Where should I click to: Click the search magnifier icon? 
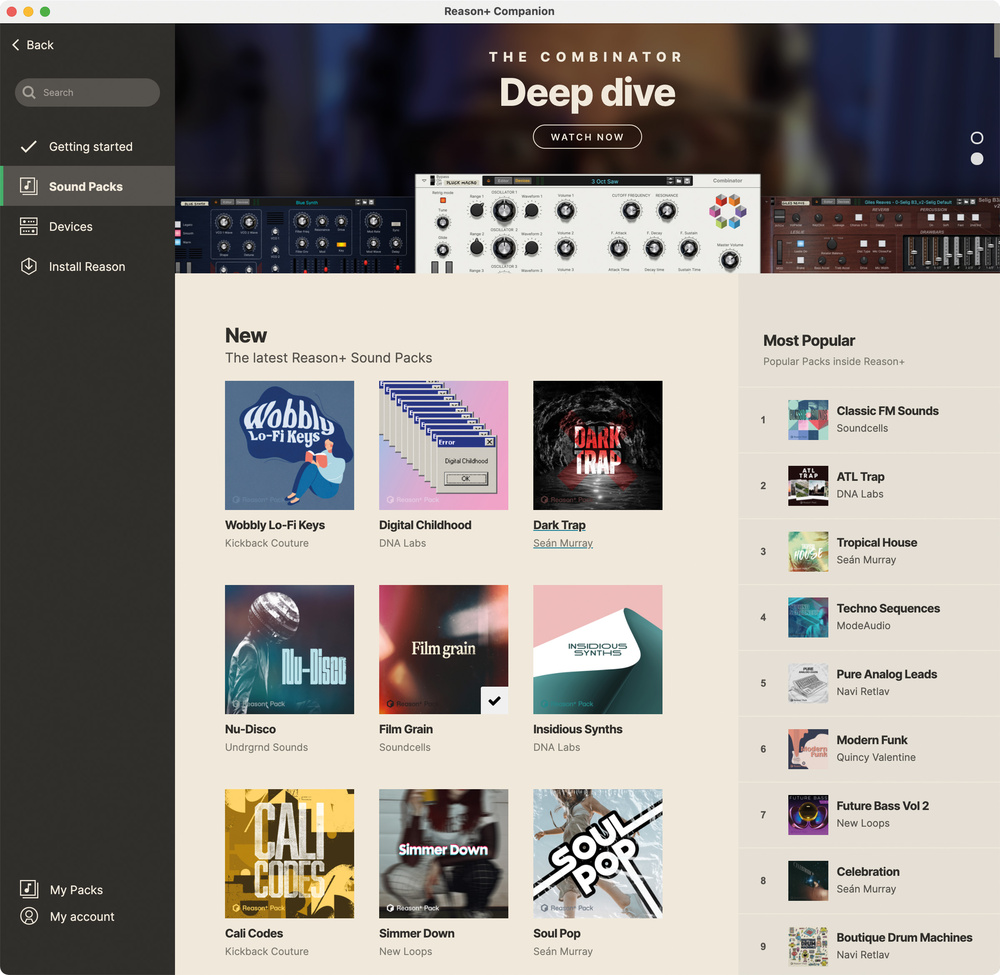[29, 93]
